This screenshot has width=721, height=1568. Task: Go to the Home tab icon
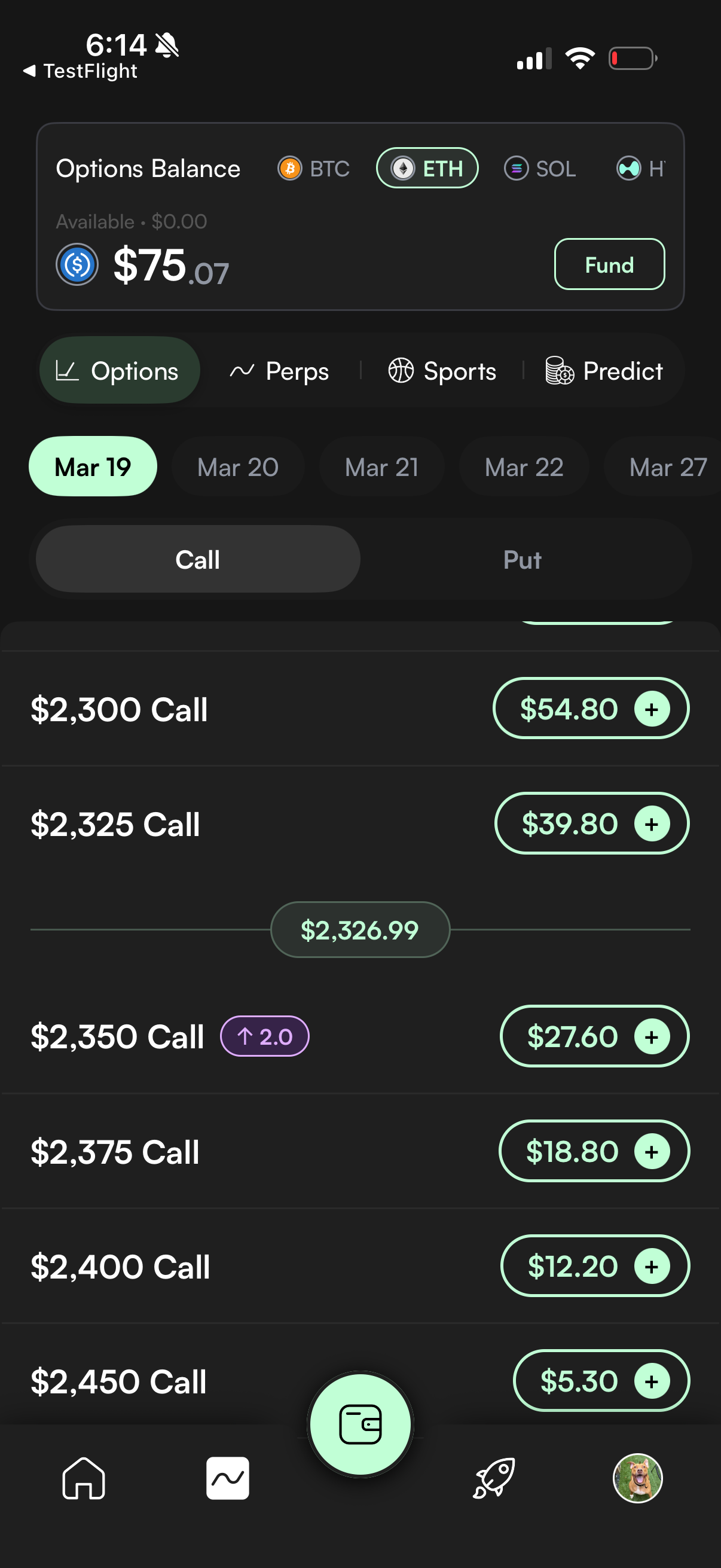(x=83, y=1478)
